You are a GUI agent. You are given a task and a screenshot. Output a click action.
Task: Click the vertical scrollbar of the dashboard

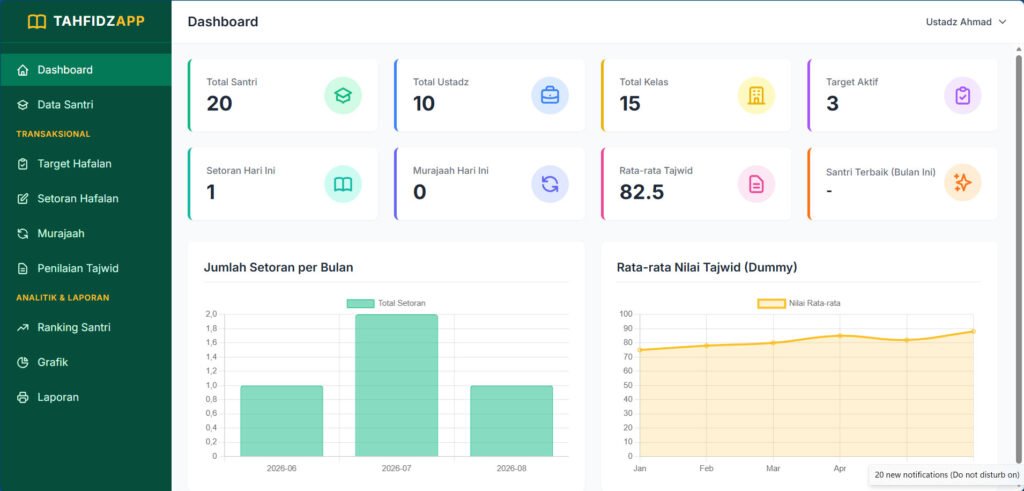(x=1019, y=261)
